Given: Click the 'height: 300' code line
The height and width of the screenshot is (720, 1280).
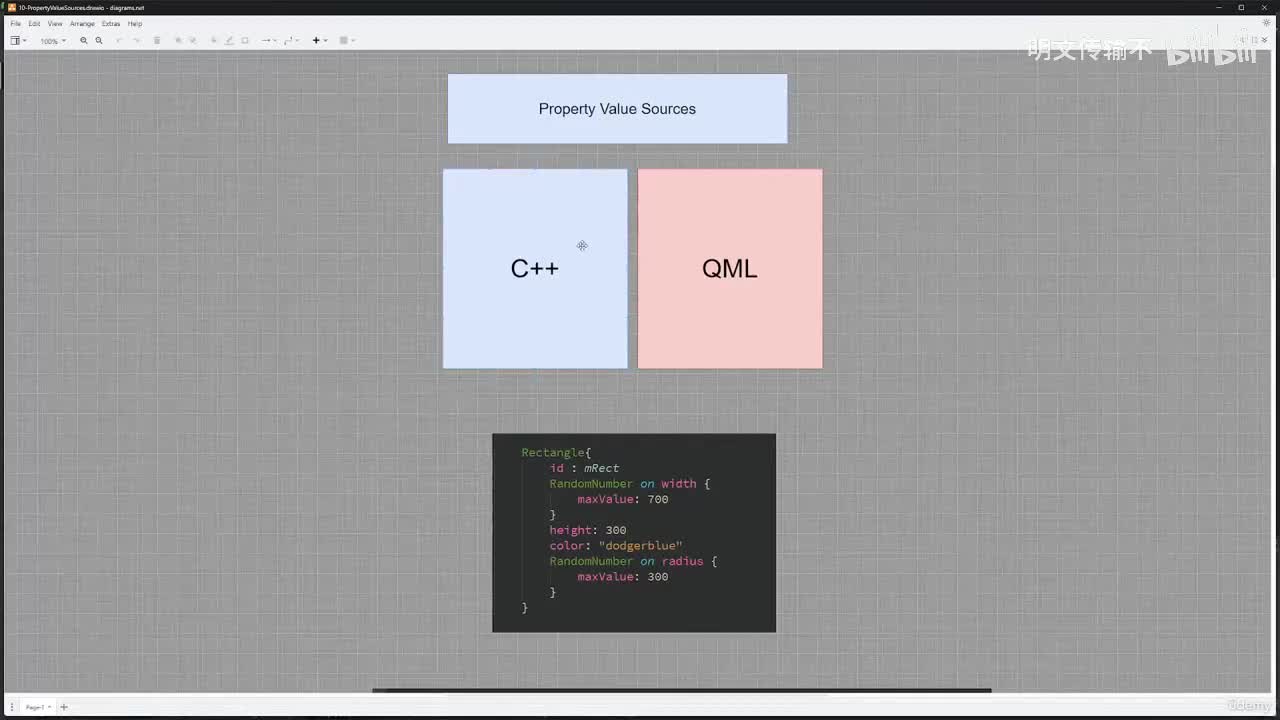Looking at the screenshot, I should [588, 530].
